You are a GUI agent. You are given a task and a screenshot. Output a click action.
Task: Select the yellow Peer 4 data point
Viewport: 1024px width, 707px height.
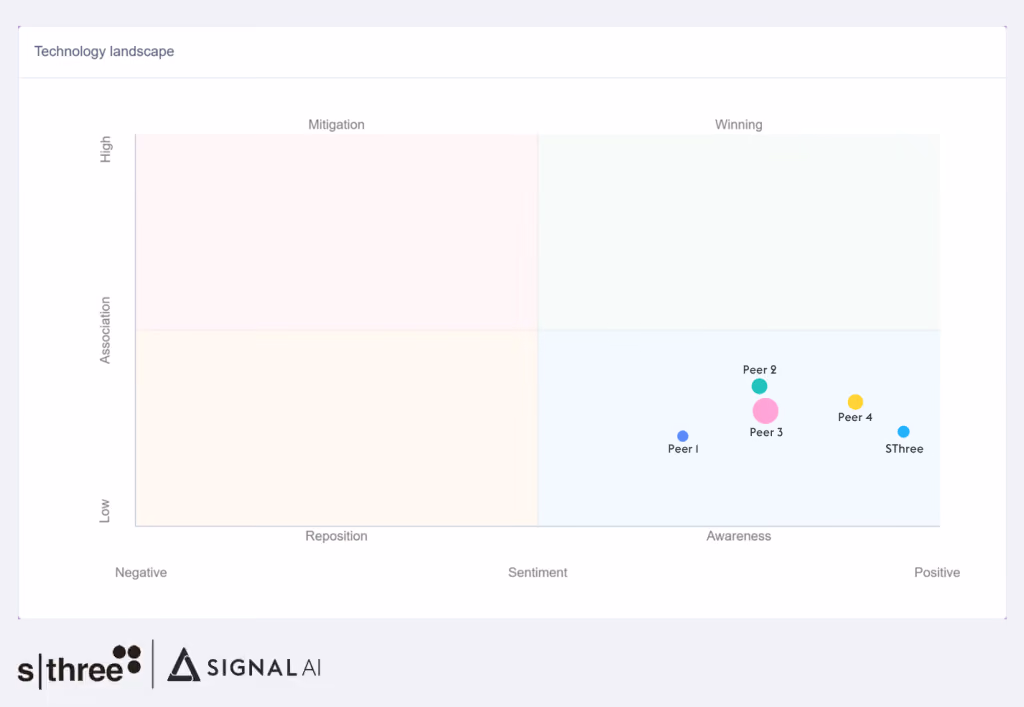[855, 401]
